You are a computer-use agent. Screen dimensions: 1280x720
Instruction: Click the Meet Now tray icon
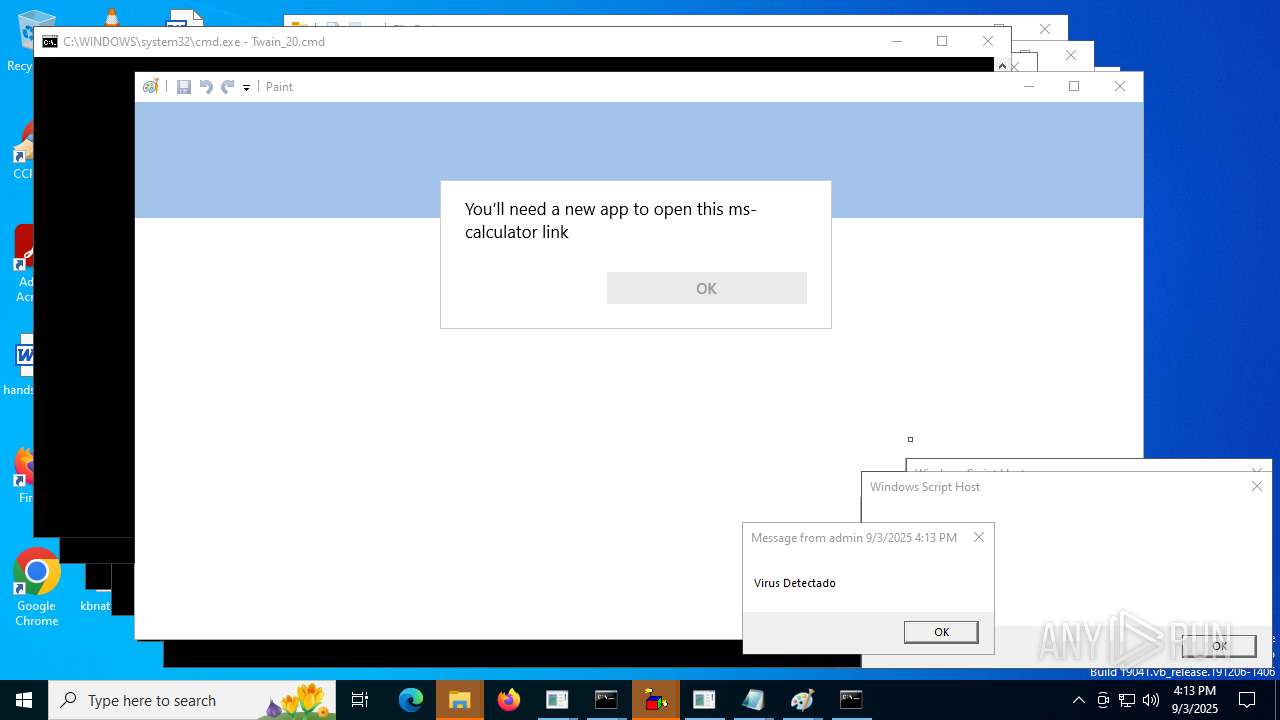[x=1103, y=700]
